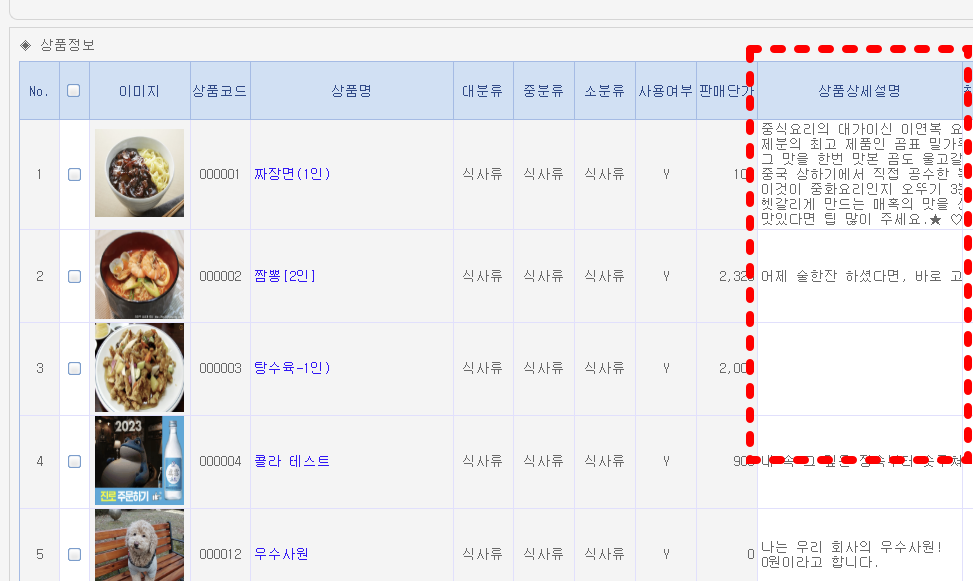Click the 상품코드 column header

coord(220,91)
